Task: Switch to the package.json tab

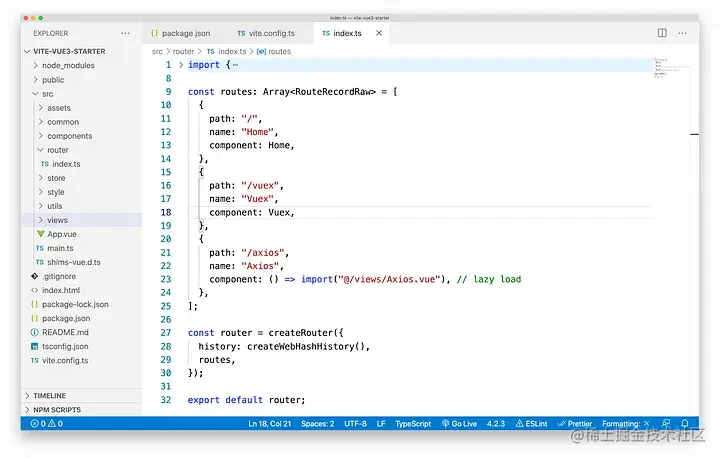Action: pos(180,33)
